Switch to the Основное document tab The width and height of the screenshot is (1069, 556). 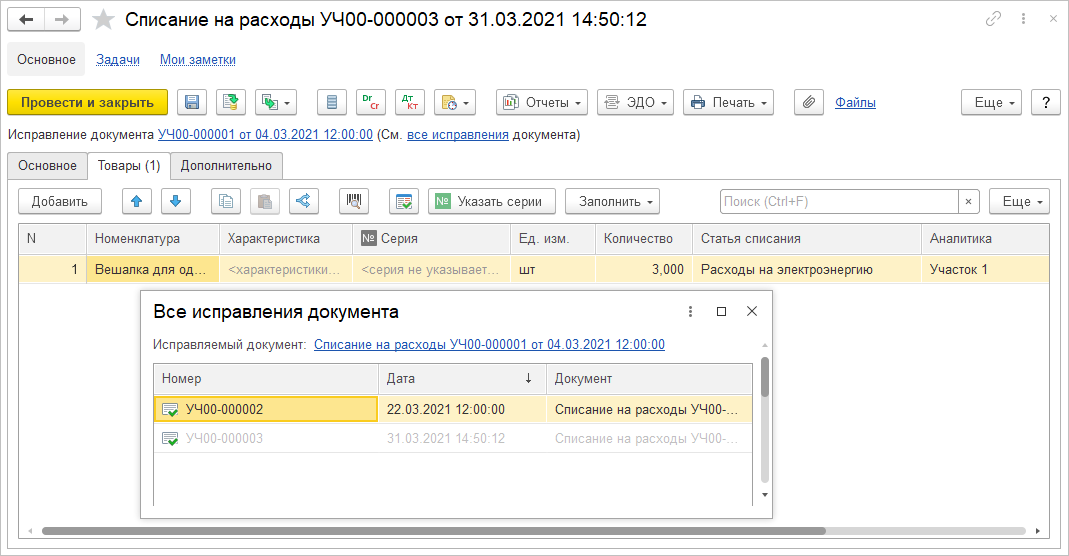click(x=47, y=166)
